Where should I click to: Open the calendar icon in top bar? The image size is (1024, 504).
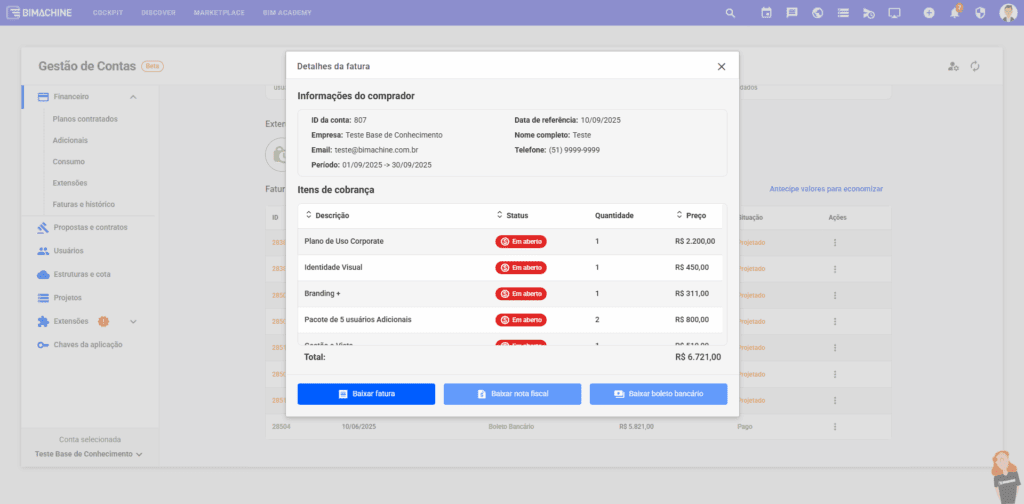coord(766,13)
